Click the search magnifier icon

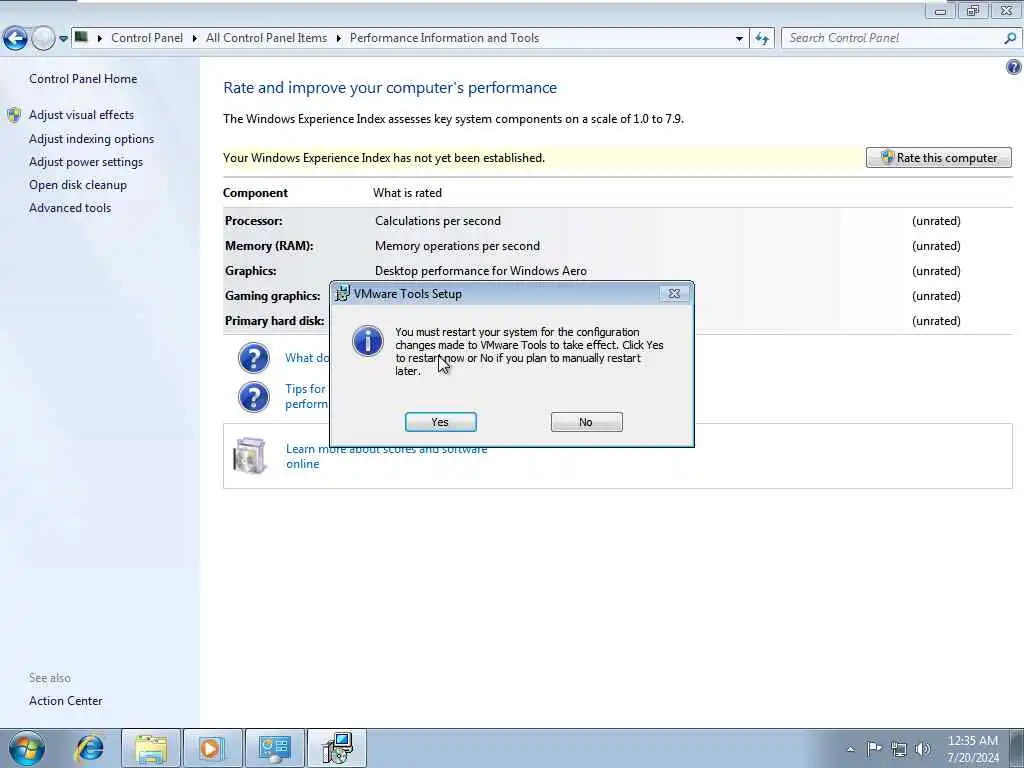point(1010,38)
